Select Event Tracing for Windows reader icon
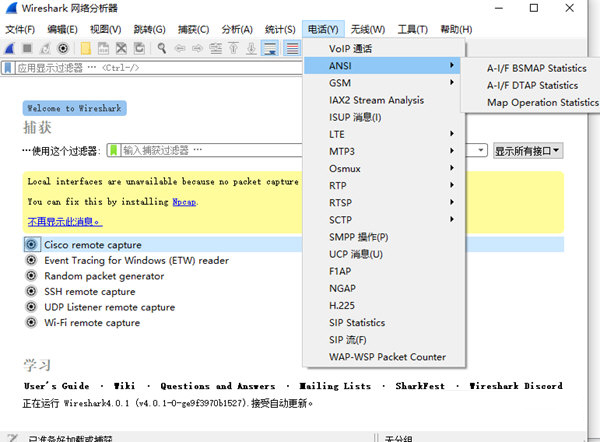 click(31, 260)
